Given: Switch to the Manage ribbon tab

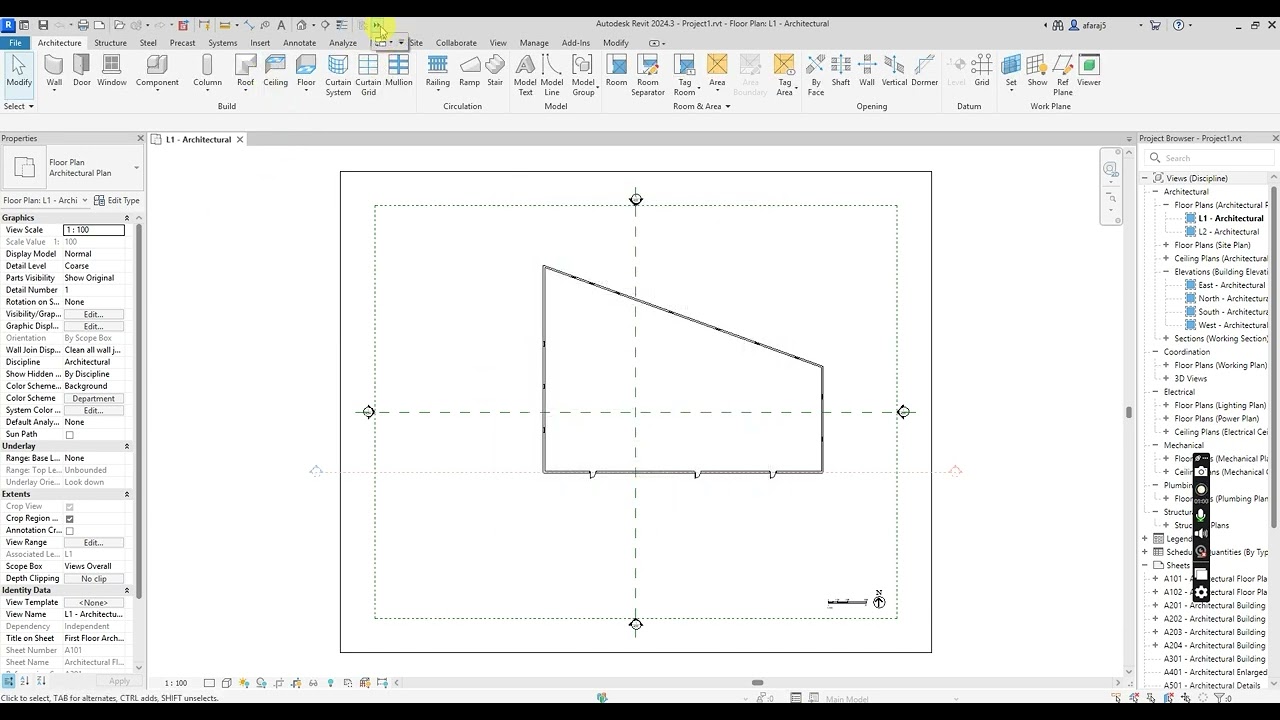Looking at the screenshot, I should 534,43.
